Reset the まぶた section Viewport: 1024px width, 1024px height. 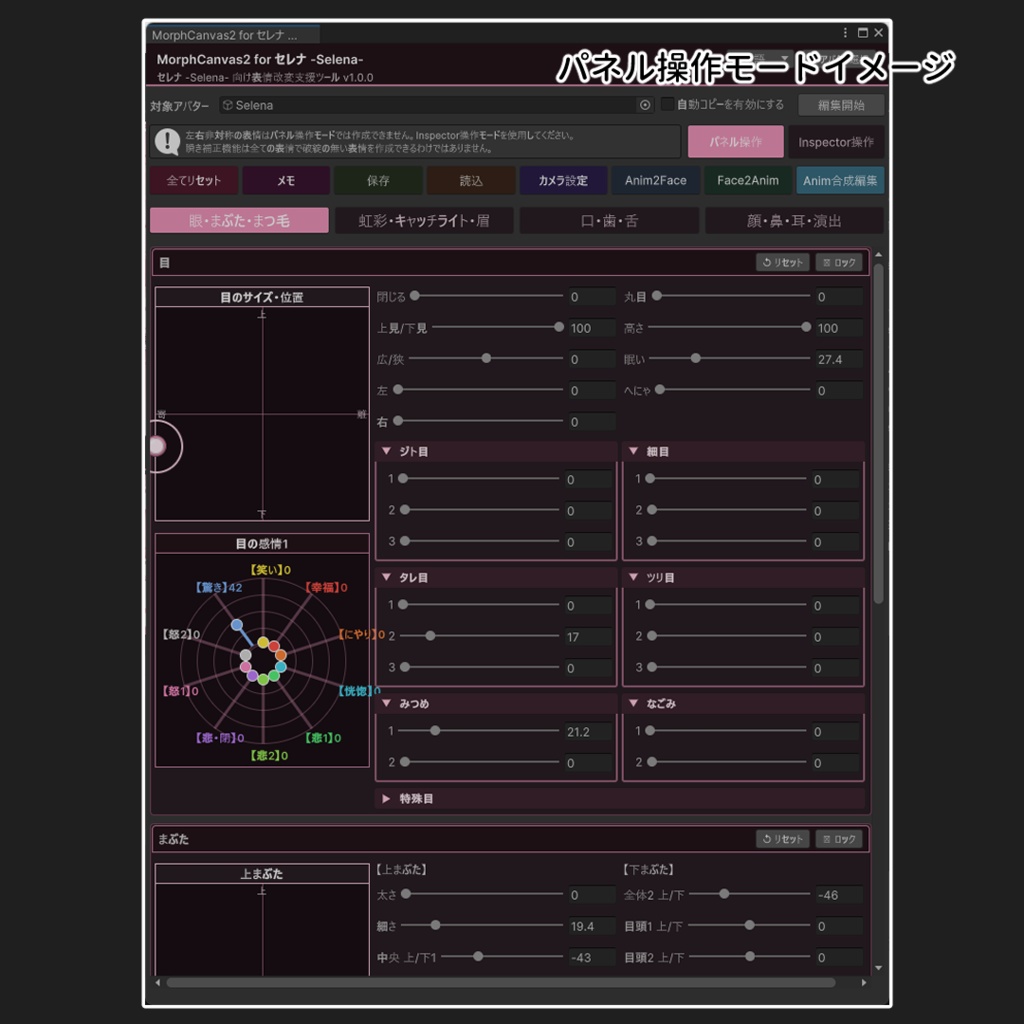pyautogui.click(x=782, y=839)
